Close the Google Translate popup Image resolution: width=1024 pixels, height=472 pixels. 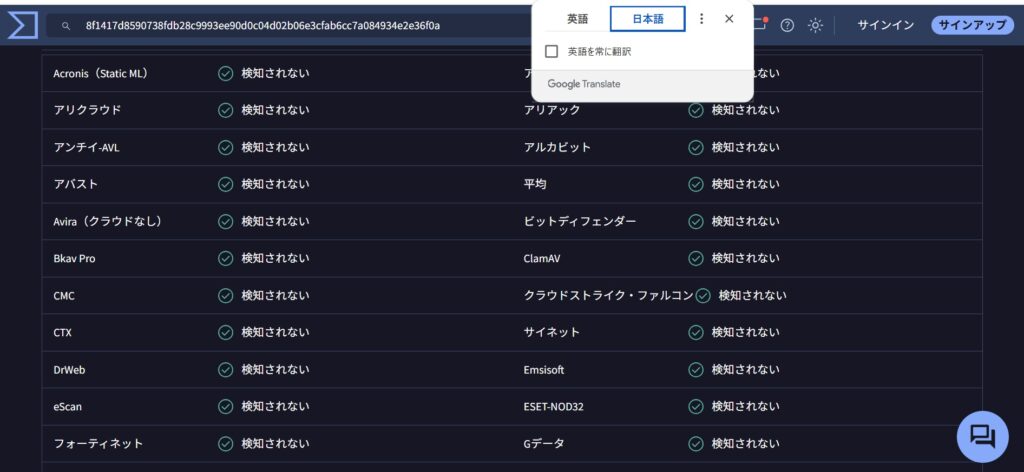point(729,19)
